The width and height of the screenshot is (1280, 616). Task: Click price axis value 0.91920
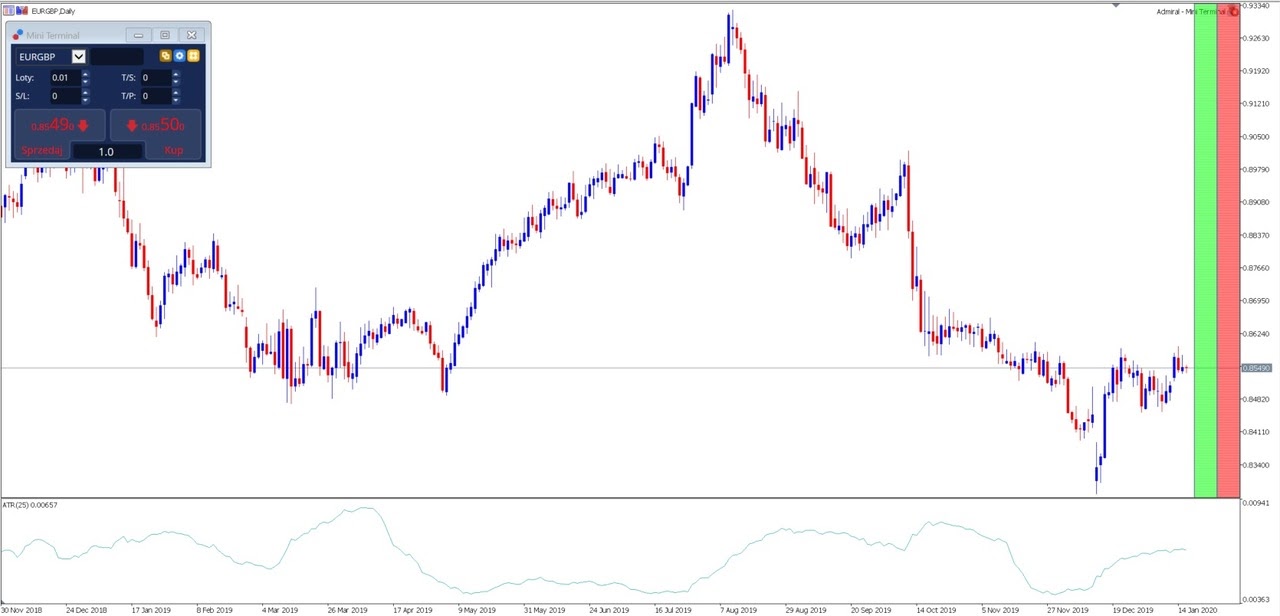coord(1257,71)
